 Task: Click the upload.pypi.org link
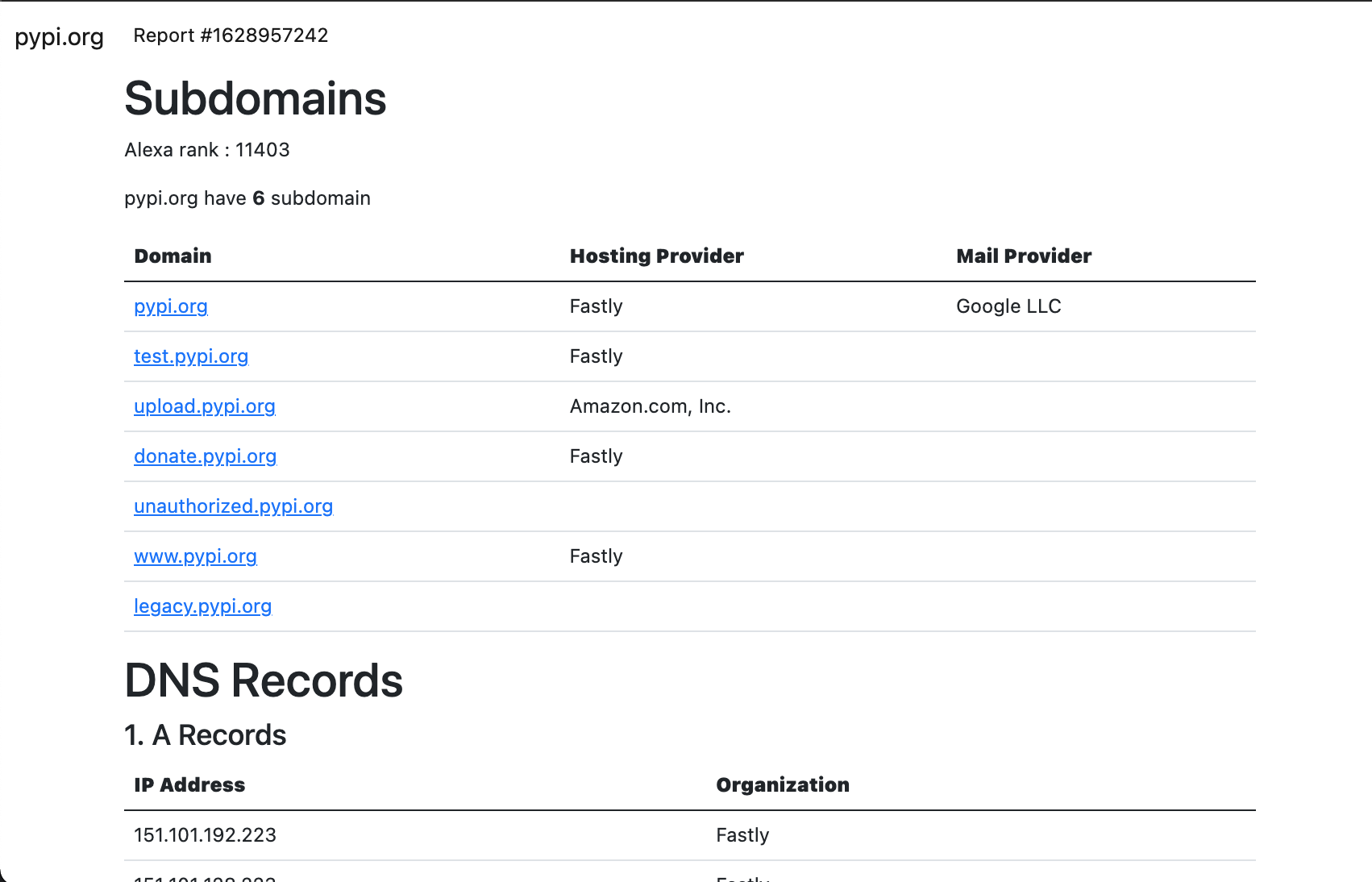click(205, 406)
